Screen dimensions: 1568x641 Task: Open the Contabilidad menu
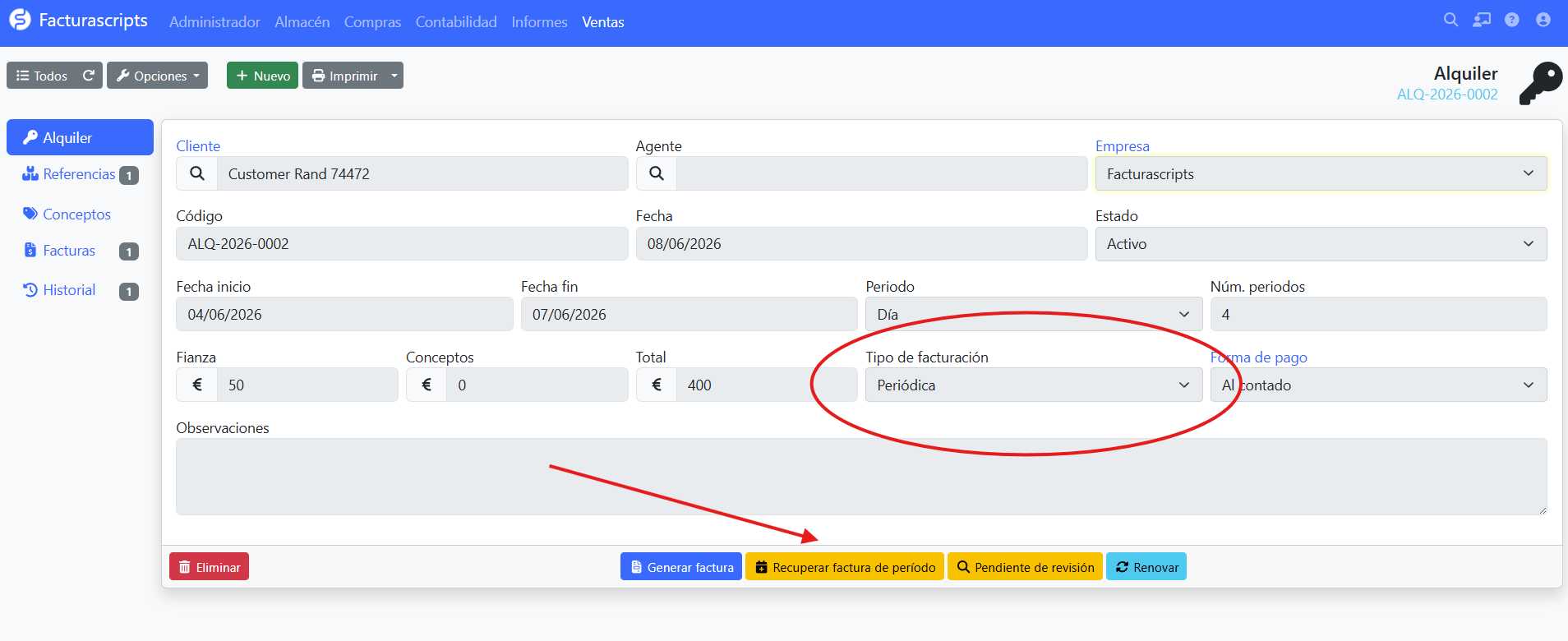click(x=456, y=22)
